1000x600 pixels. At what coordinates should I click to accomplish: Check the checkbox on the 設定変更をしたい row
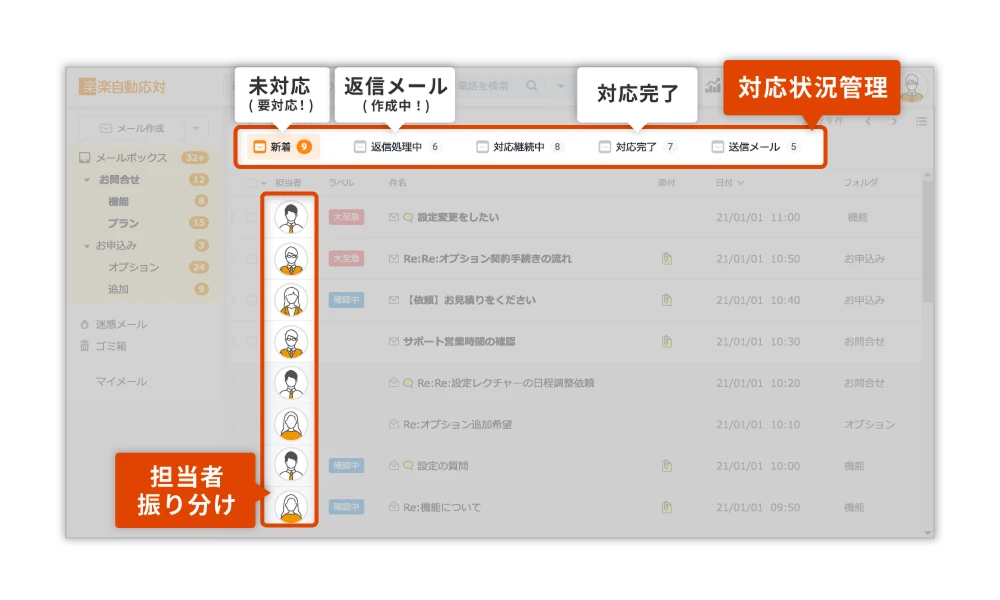(251, 217)
